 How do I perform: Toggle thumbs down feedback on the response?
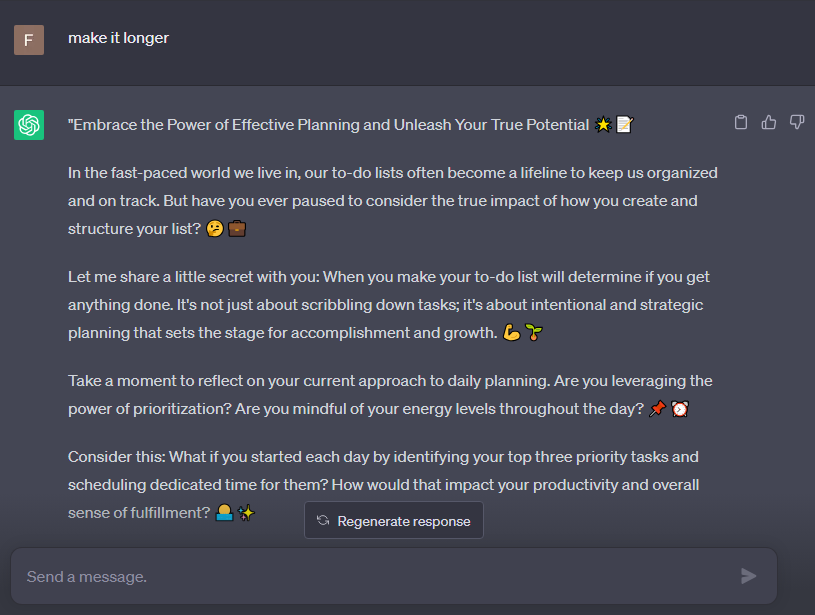click(x=797, y=121)
